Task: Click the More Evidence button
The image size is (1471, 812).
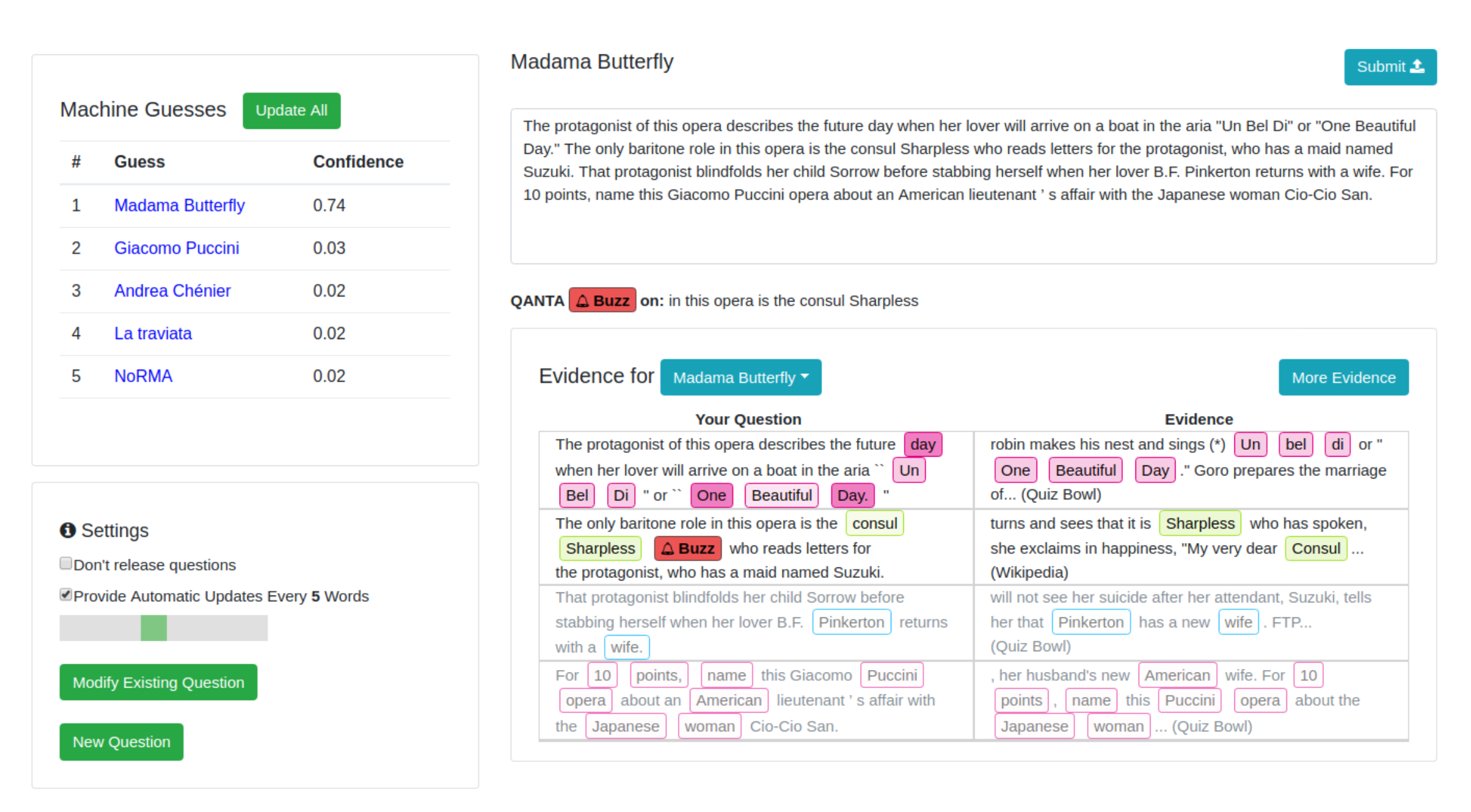Action: point(1343,378)
